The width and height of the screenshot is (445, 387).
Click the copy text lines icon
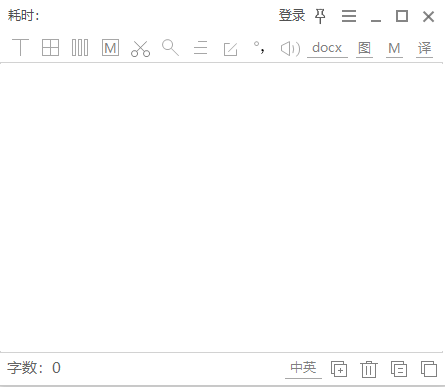click(x=399, y=369)
